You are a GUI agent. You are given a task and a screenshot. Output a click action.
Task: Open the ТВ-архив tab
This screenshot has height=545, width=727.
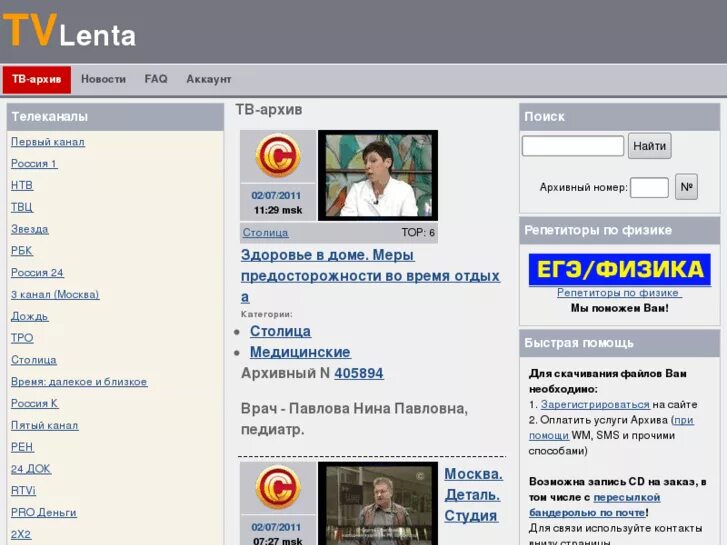pyautogui.click(x=37, y=79)
